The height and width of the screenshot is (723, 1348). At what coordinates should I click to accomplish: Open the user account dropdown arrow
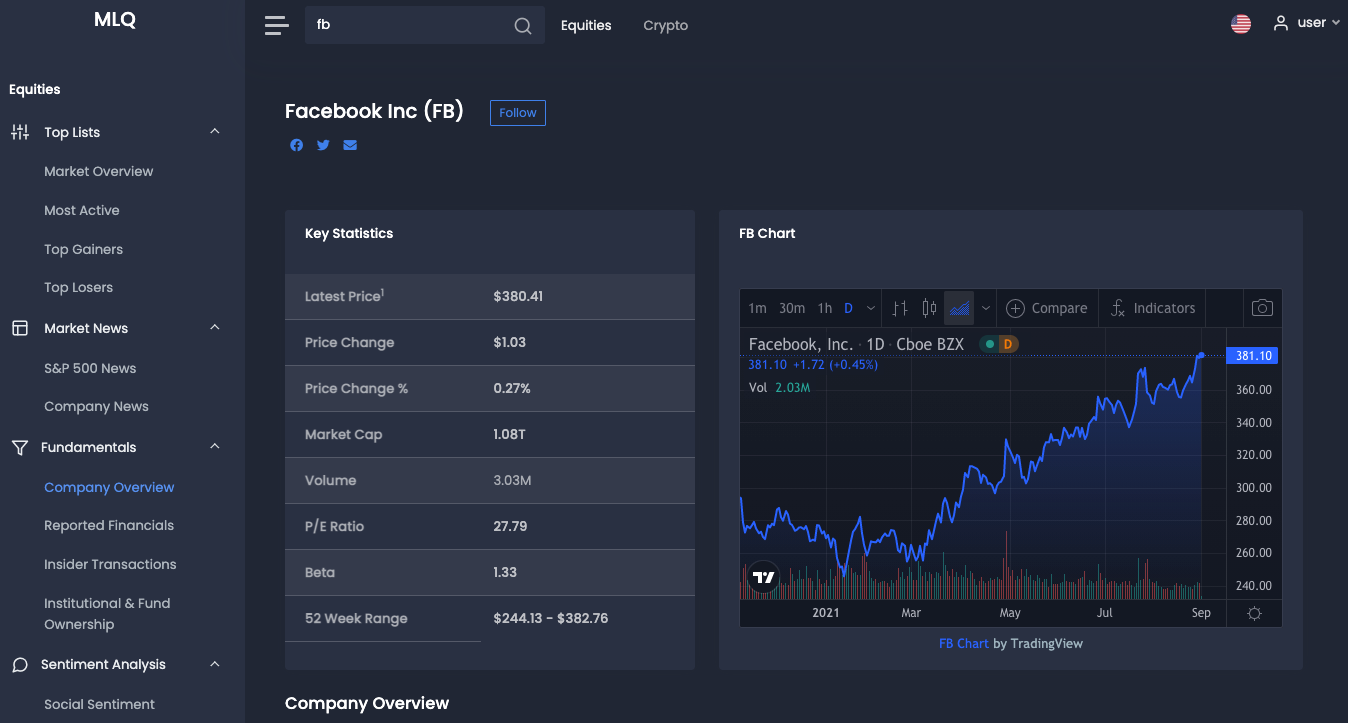tap(1336, 23)
